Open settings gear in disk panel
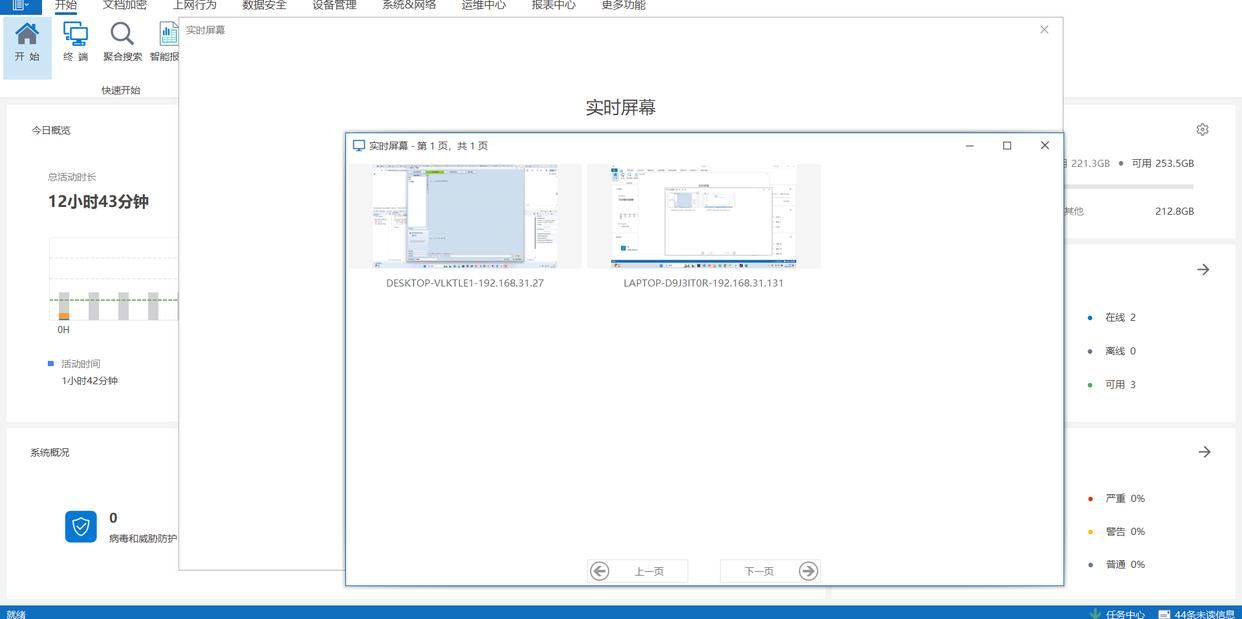 (x=1202, y=130)
